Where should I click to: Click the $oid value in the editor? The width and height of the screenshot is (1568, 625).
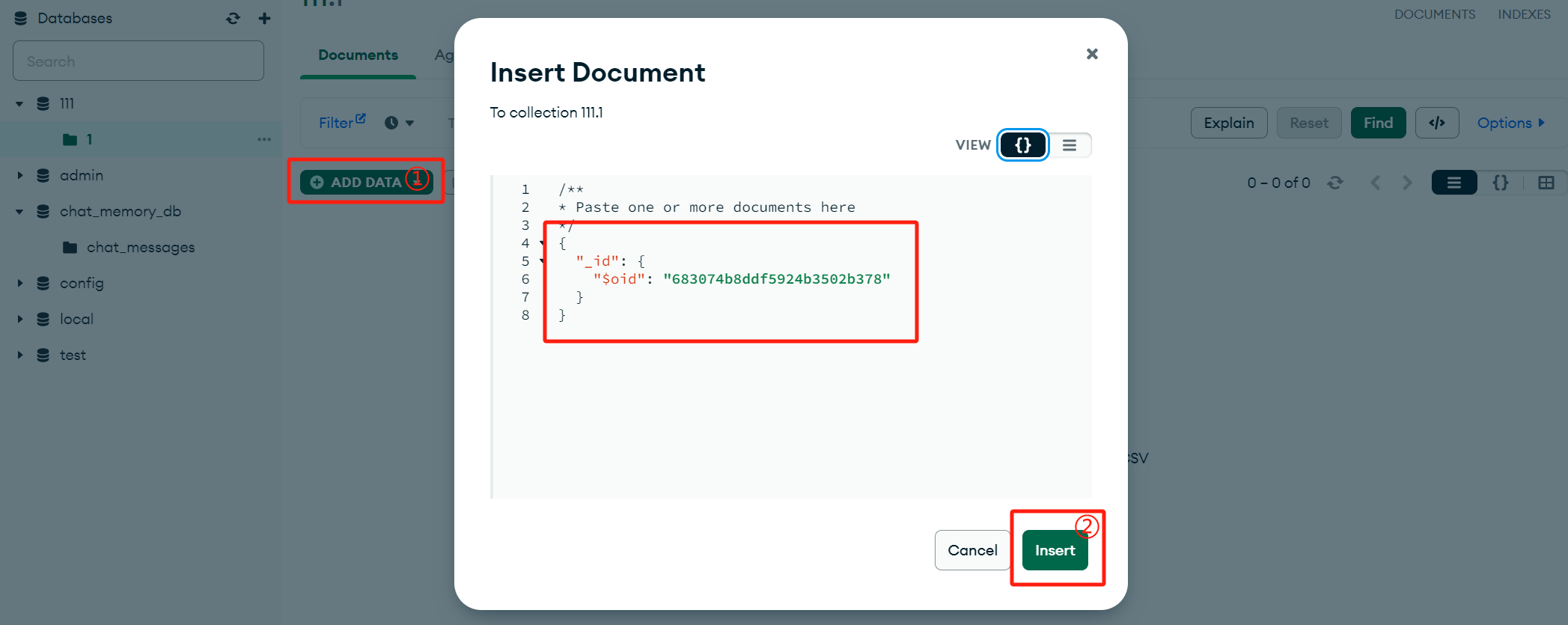[777, 279]
